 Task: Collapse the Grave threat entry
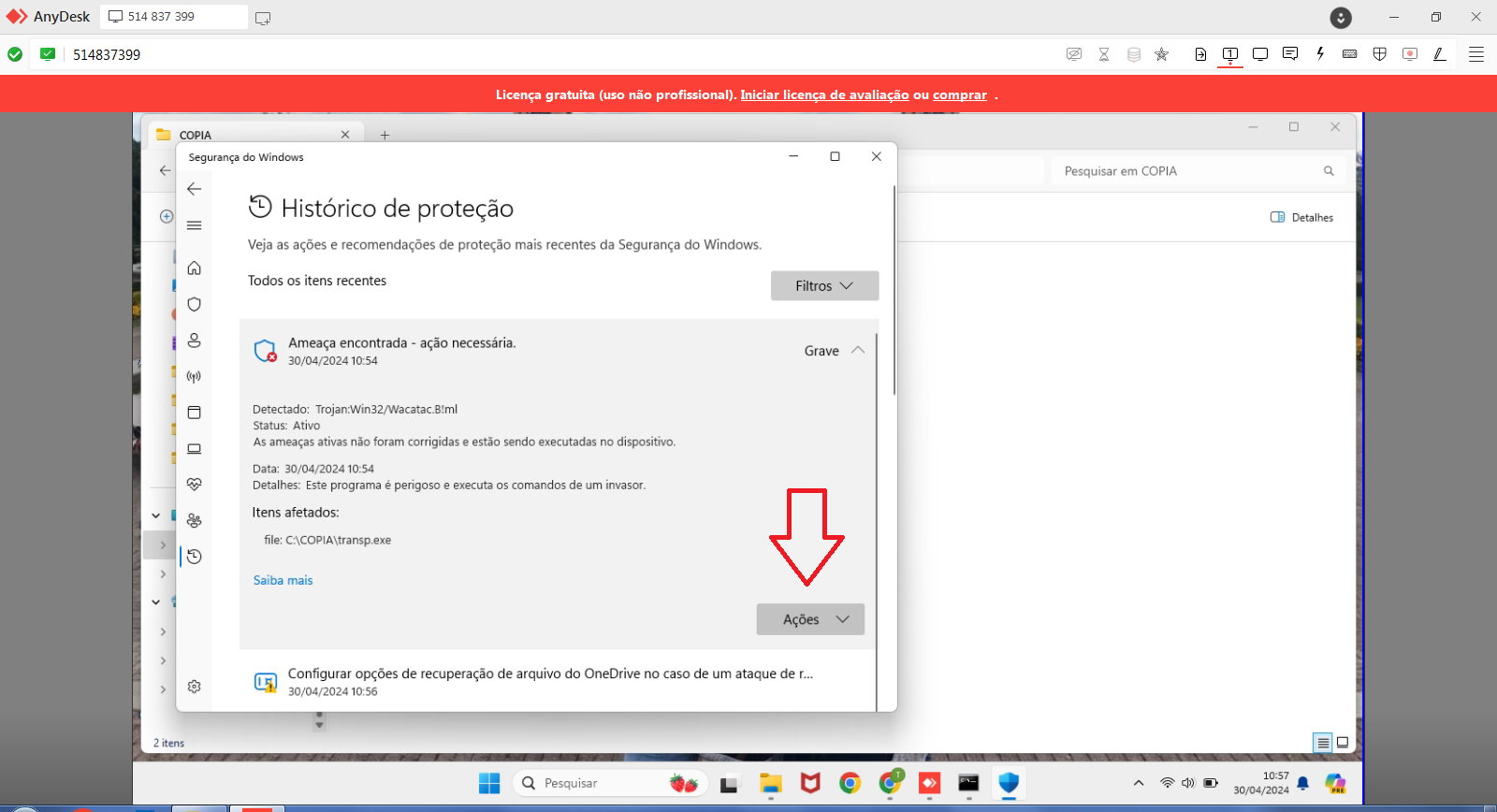(858, 350)
